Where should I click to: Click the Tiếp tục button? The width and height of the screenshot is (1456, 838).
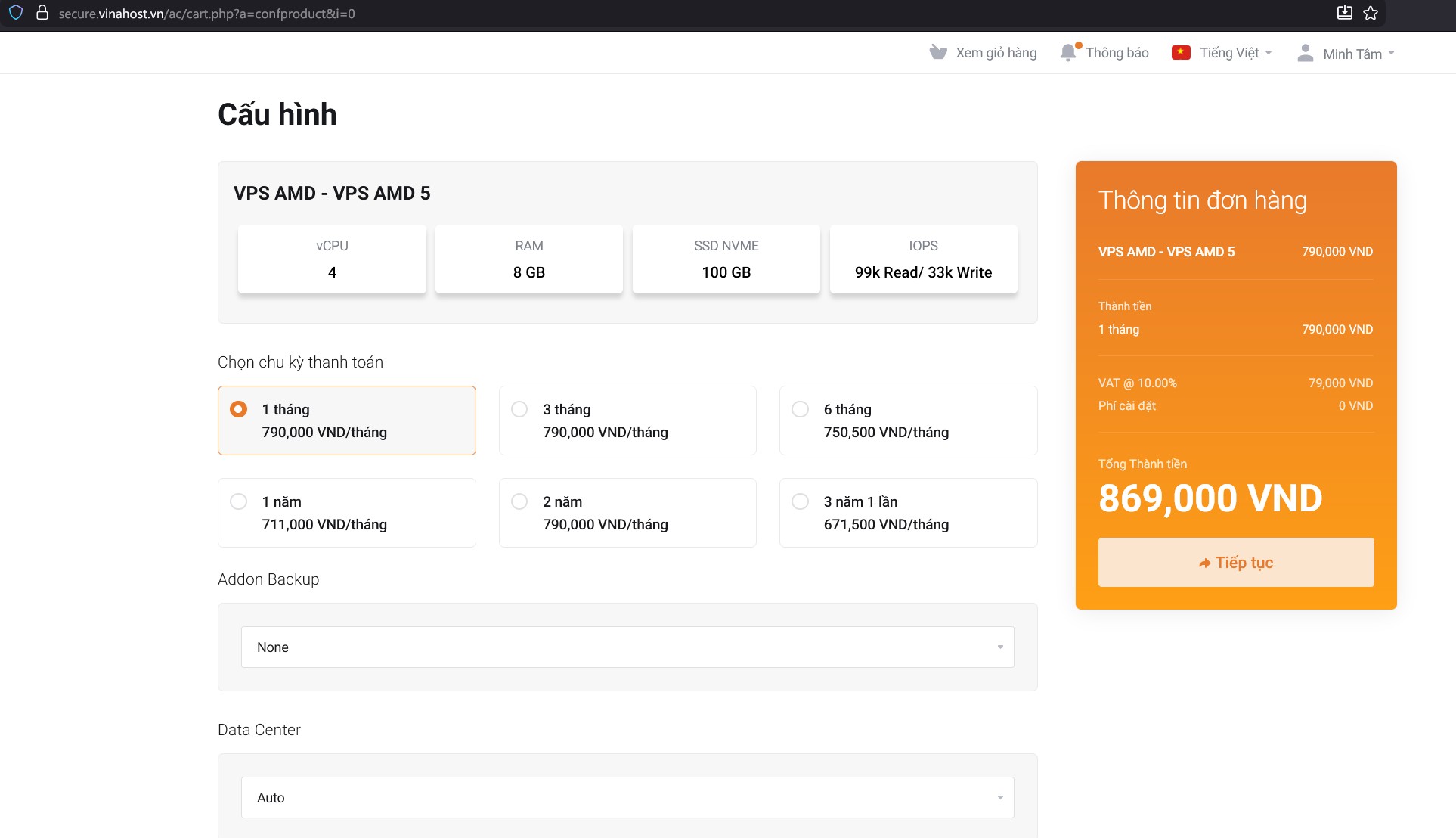tap(1235, 562)
